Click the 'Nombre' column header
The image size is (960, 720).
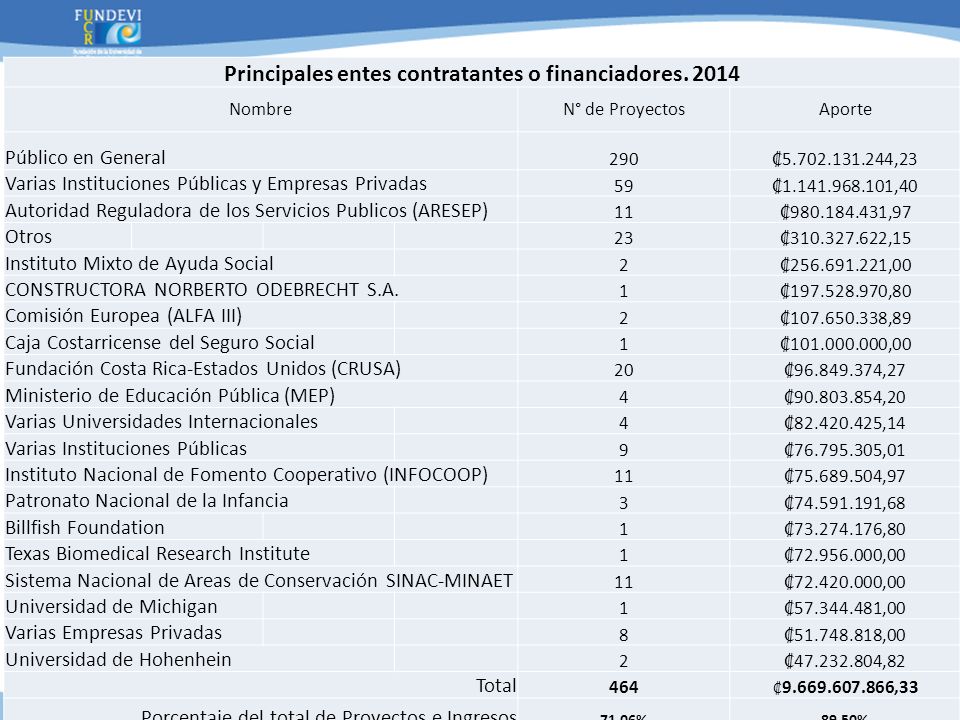260,109
